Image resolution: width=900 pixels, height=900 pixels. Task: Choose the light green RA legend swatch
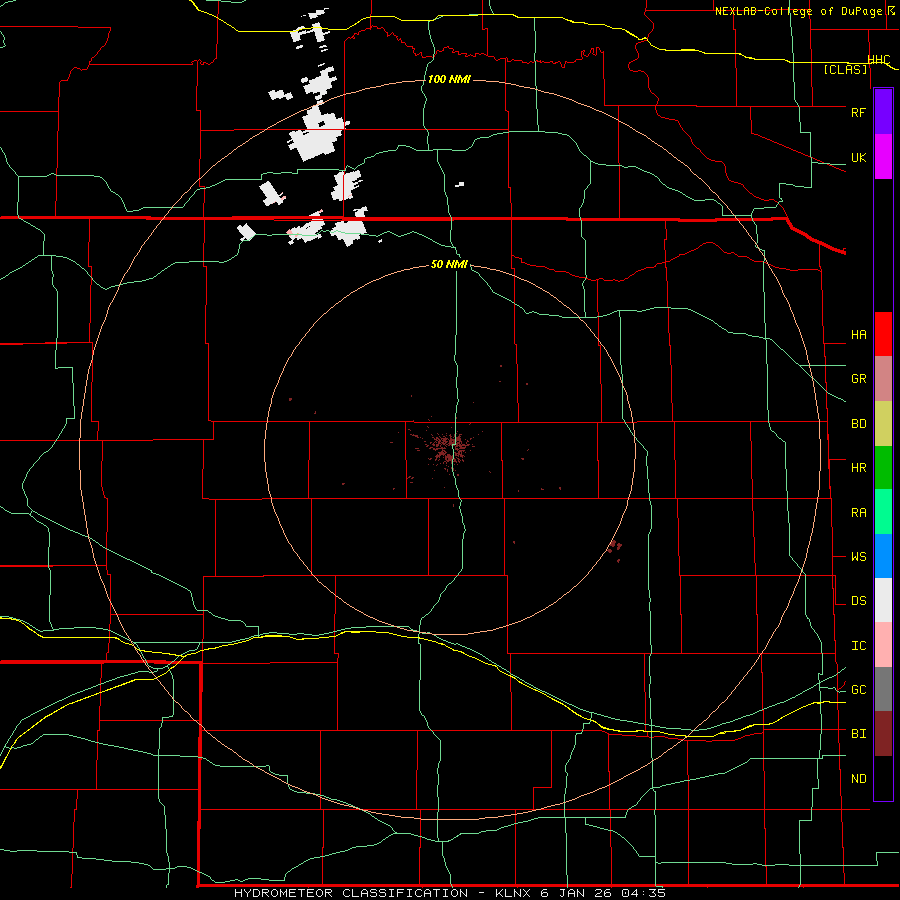click(883, 512)
